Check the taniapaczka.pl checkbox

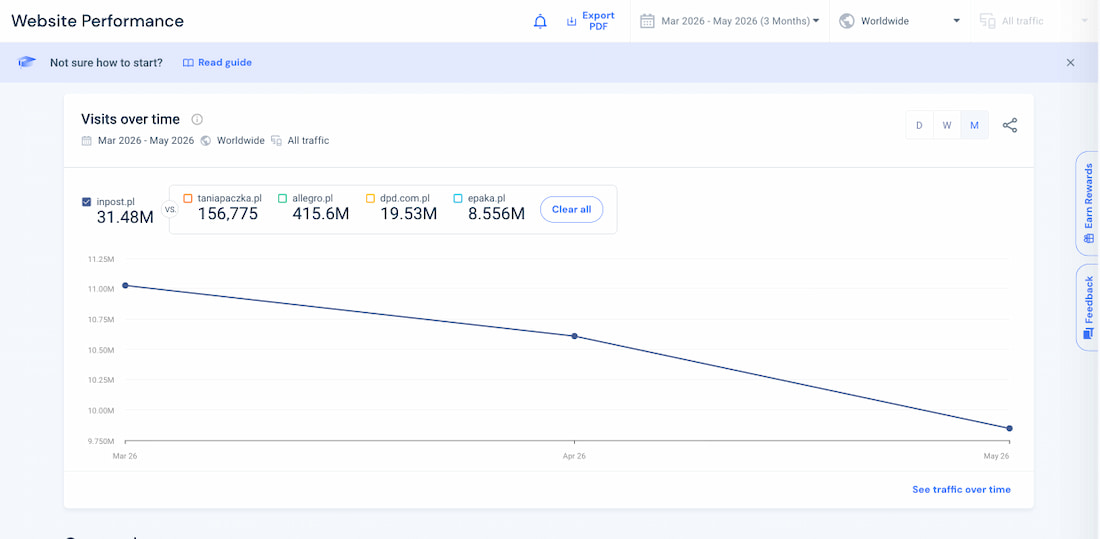(187, 199)
